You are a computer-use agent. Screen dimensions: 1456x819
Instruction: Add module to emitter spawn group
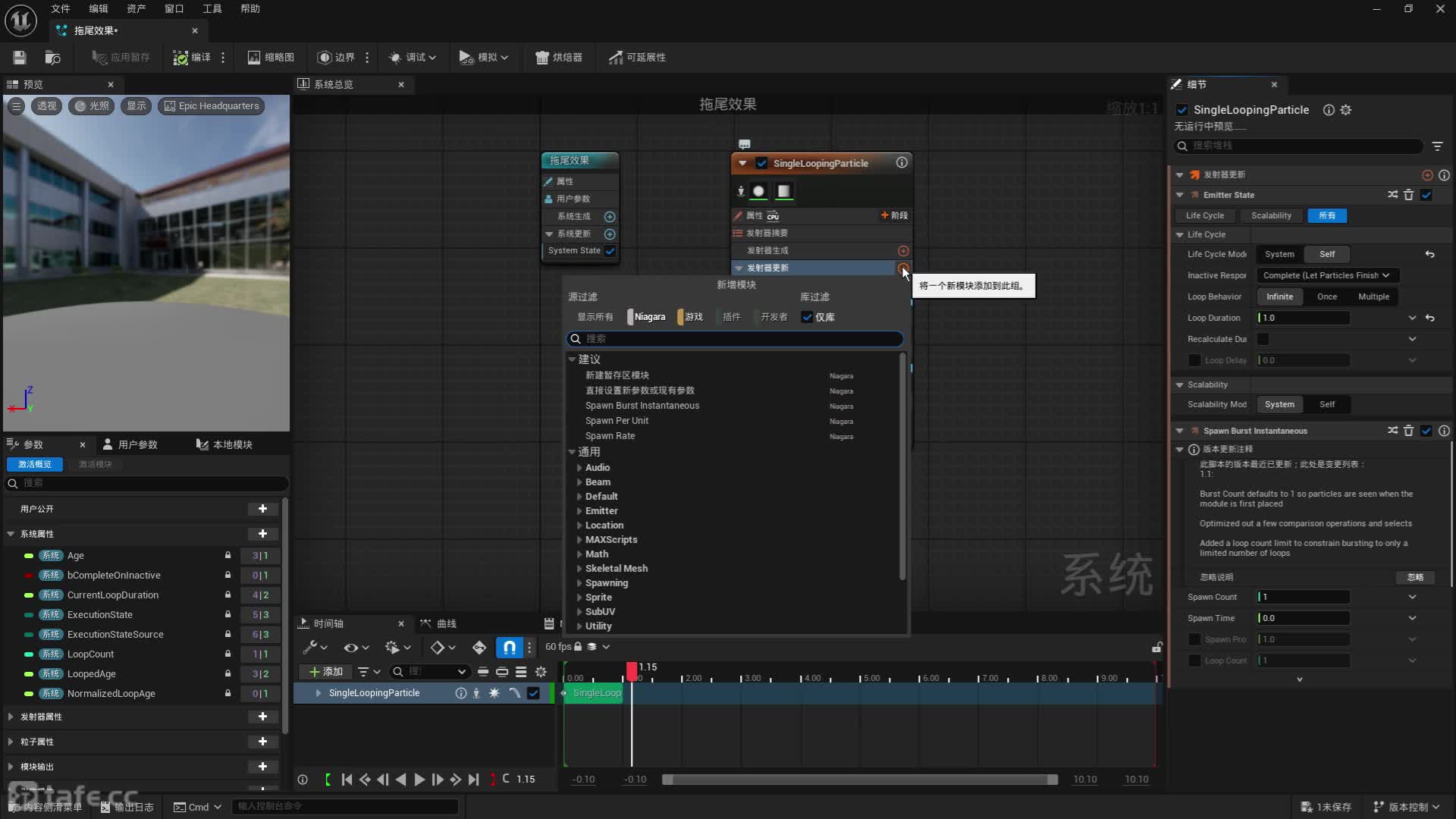tap(902, 251)
